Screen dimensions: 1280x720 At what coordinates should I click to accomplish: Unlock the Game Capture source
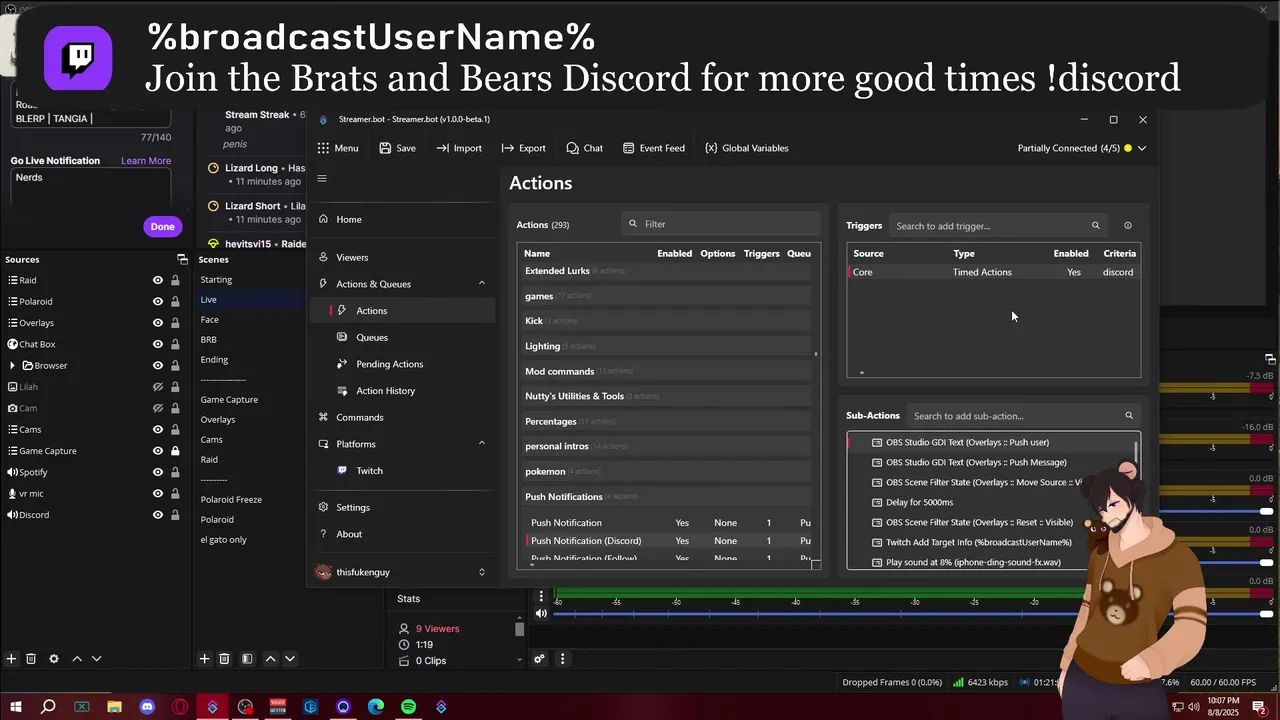point(175,451)
